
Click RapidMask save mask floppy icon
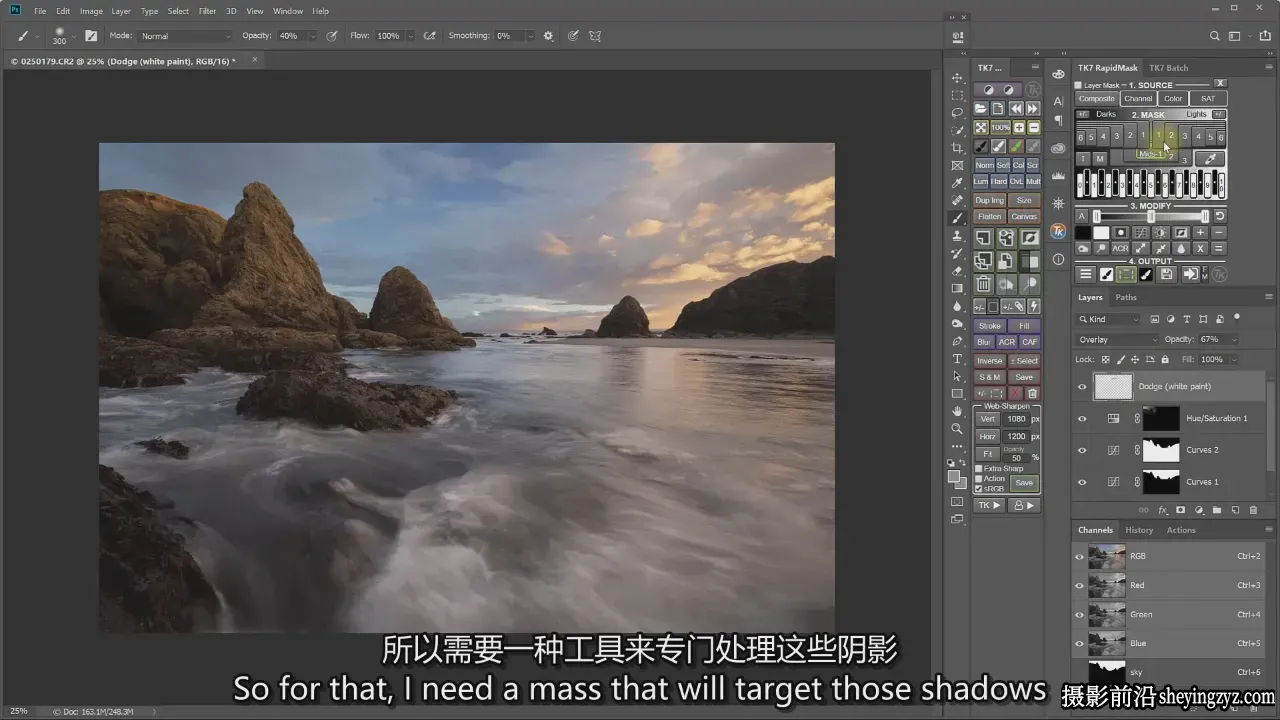tap(1168, 274)
